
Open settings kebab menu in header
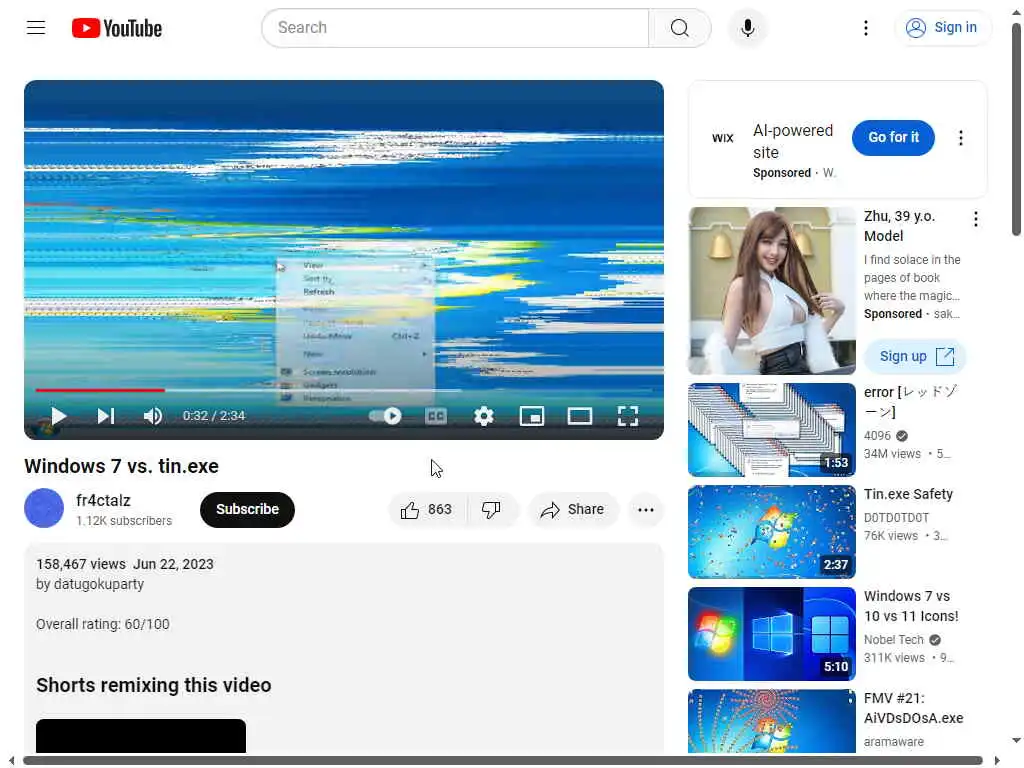coord(865,28)
